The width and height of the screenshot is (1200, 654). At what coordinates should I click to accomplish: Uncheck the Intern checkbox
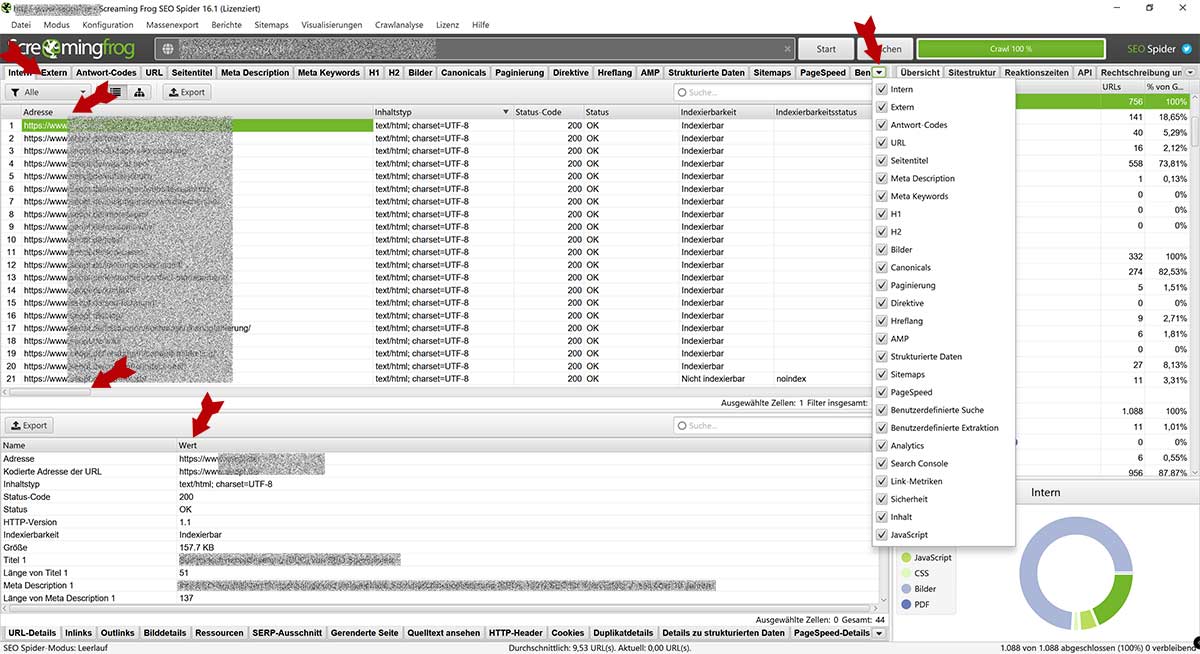pos(881,89)
